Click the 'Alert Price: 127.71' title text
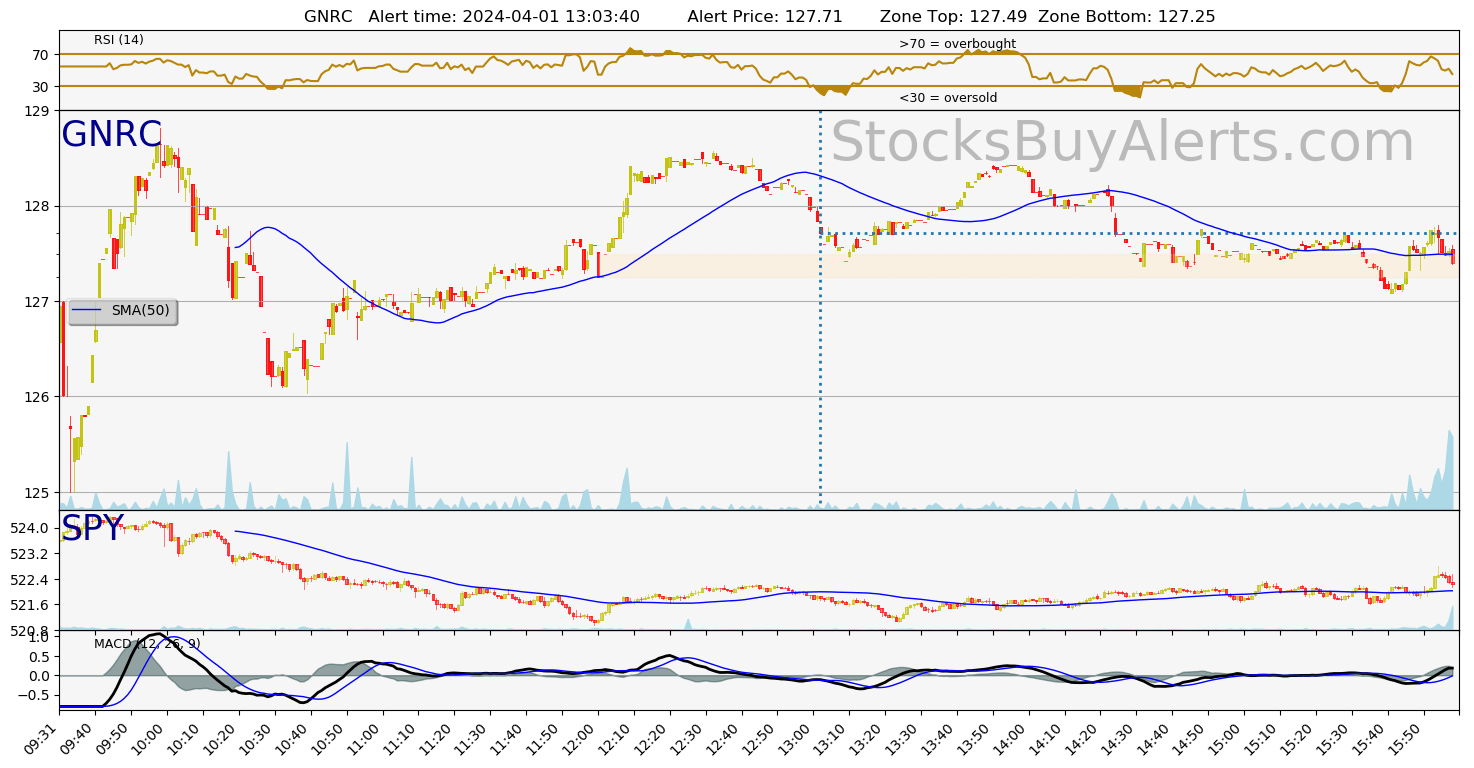This screenshot has width=1474, height=768. 765,17
